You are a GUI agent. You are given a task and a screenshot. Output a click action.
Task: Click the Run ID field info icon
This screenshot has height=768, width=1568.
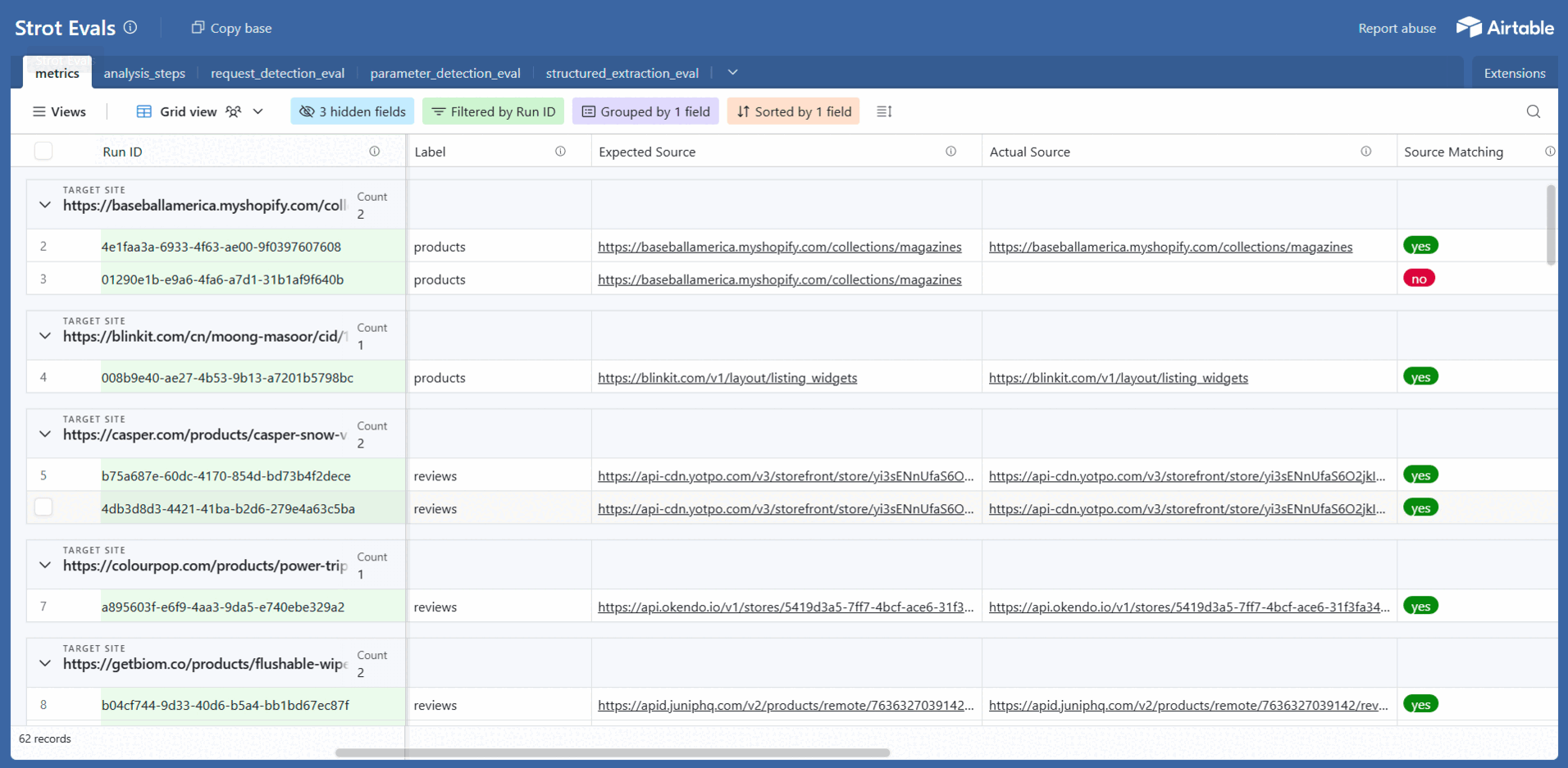[x=374, y=151]
